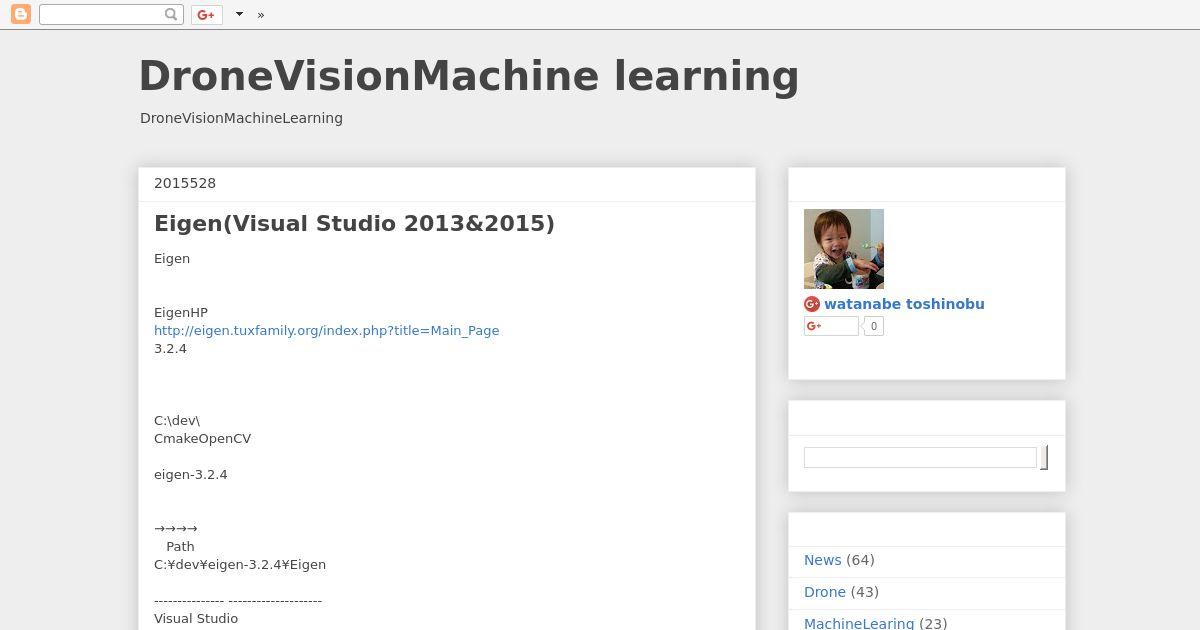Image resolution: width=1200 pixels, height=630 pixels.
Task: Open the eigen.tuxfamily.org Main_Page link
Action: 326,330
